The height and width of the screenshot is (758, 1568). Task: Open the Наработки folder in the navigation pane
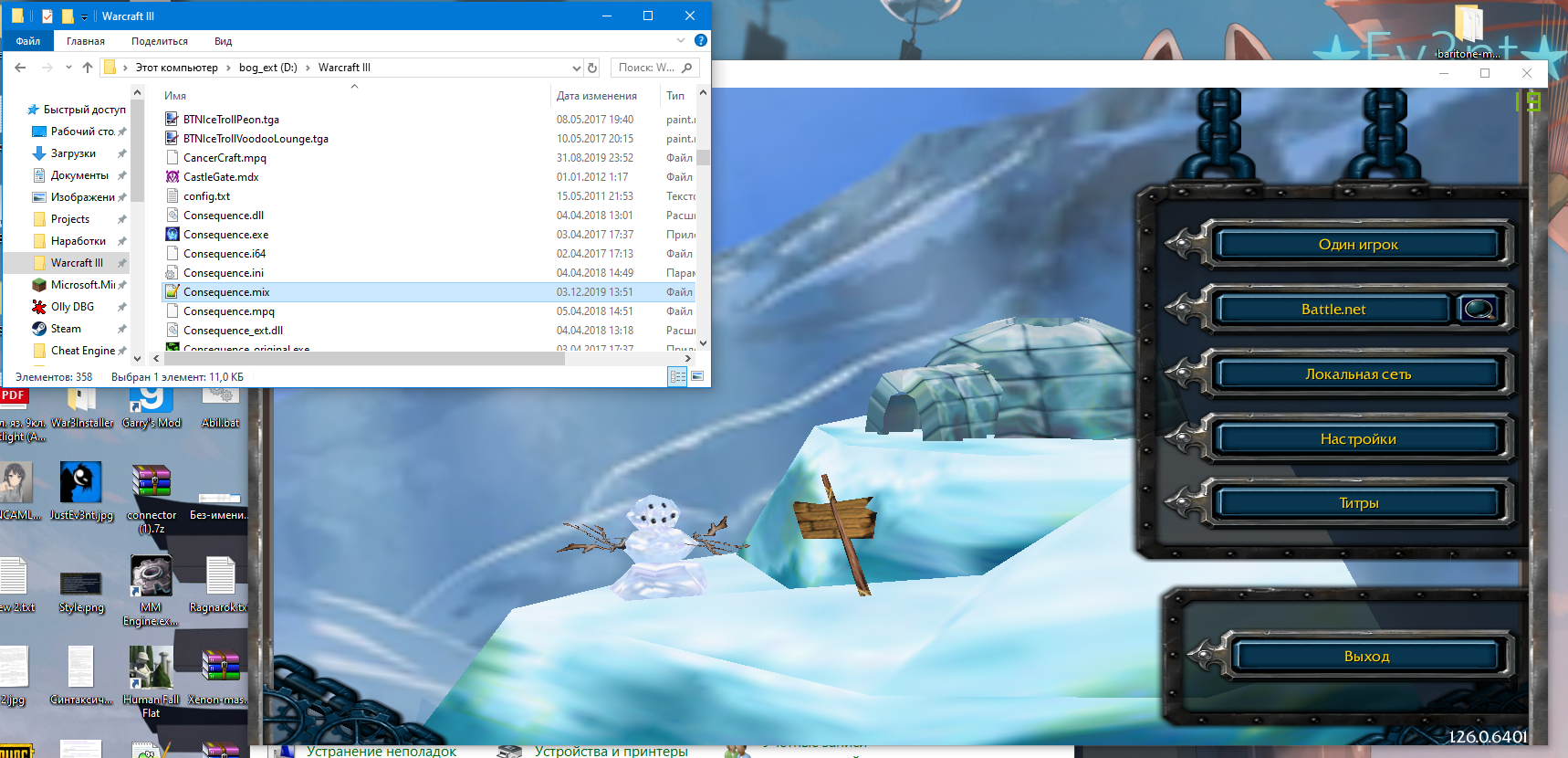78,241
